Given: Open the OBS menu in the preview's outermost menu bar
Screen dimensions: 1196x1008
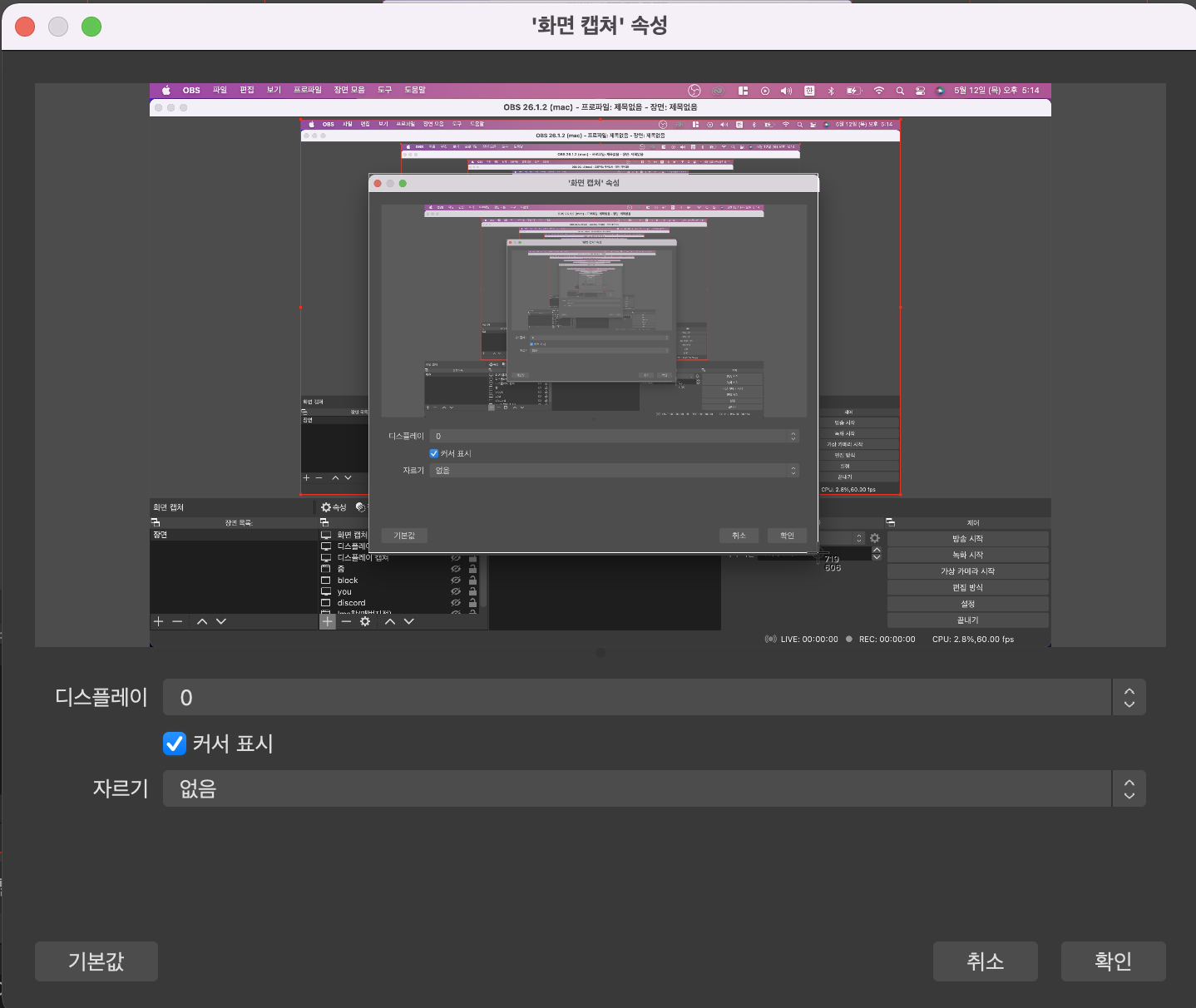Looking at the screenshot, I should (x=191, y=90).
